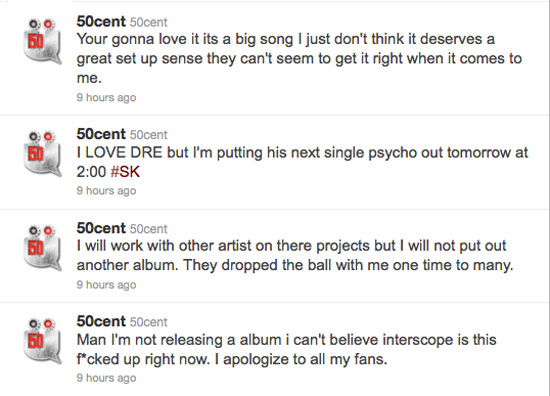Open bold 50cent name on interscope tweet
550x396 pixels.
click(x=101, y=321)
